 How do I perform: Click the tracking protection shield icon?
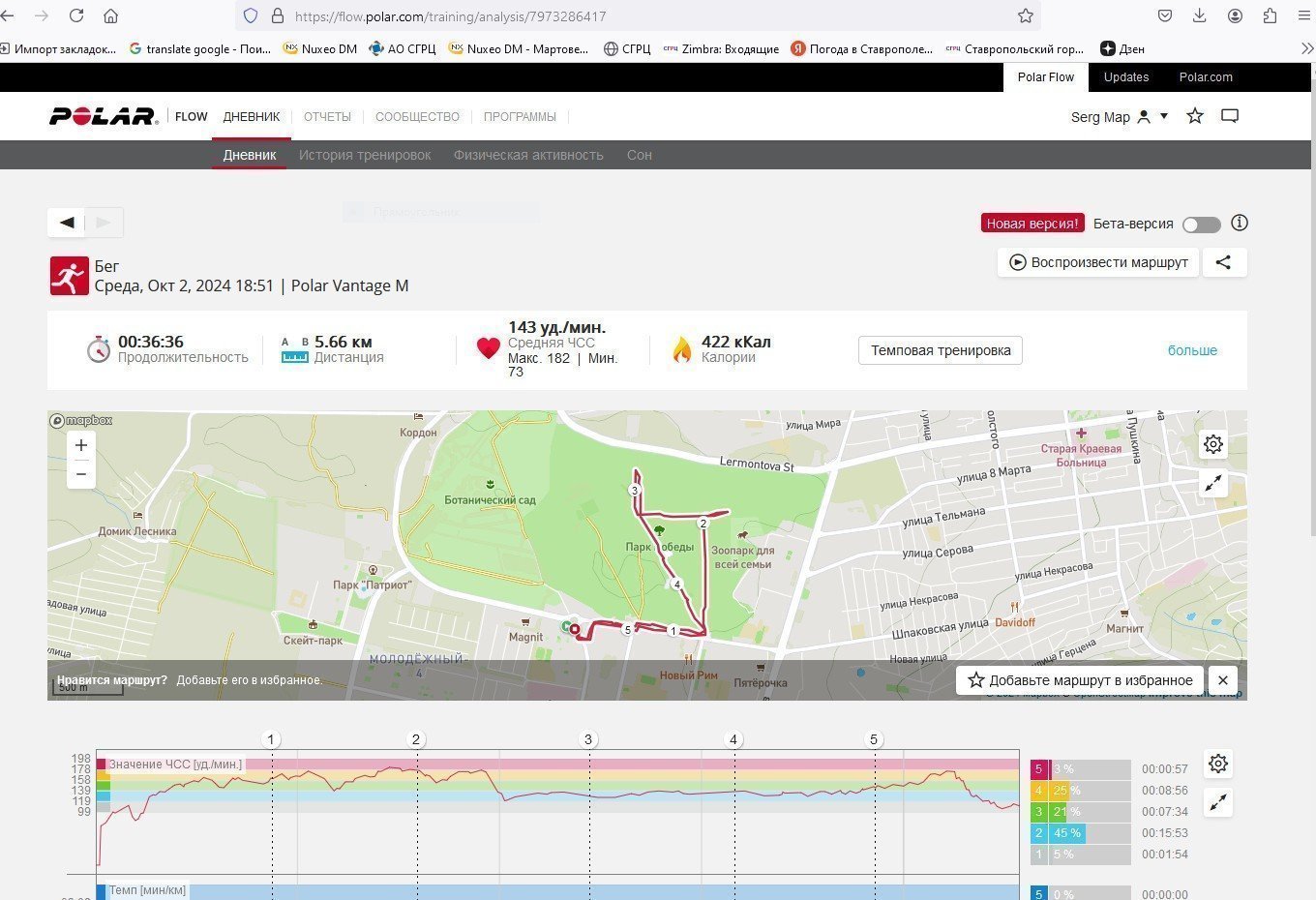(x=251, y=15)
